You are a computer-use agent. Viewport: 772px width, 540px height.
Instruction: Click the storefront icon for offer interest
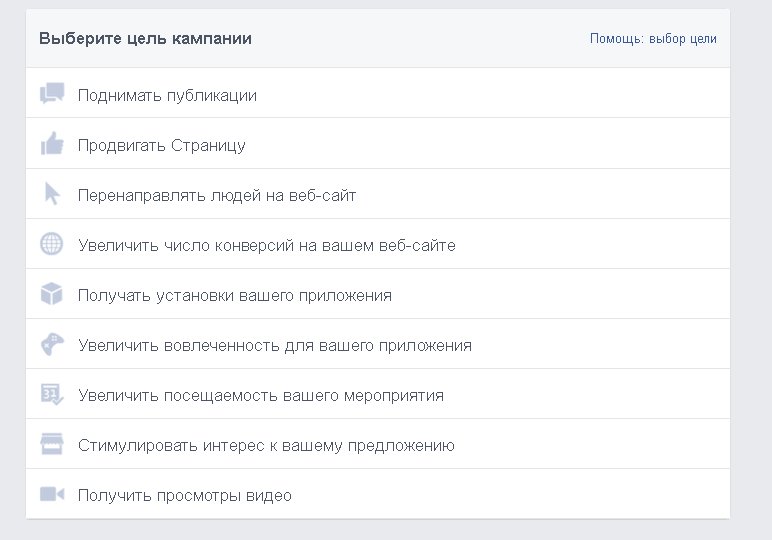click(52, 444)
